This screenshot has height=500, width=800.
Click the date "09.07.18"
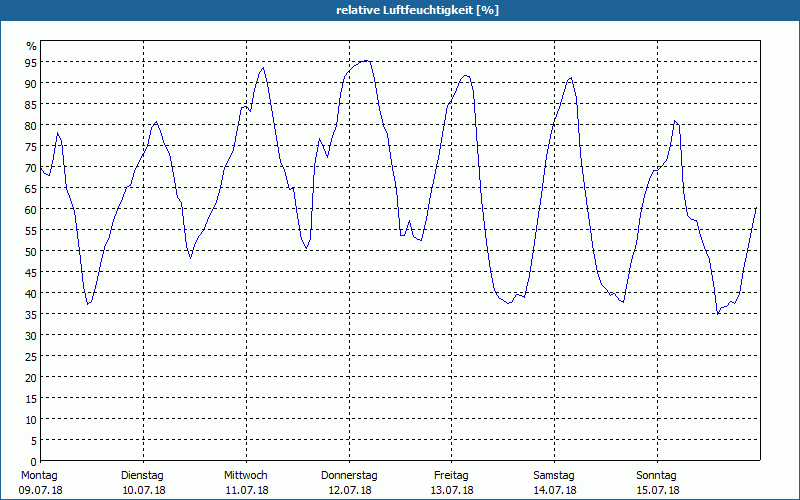tap(41, 490)
